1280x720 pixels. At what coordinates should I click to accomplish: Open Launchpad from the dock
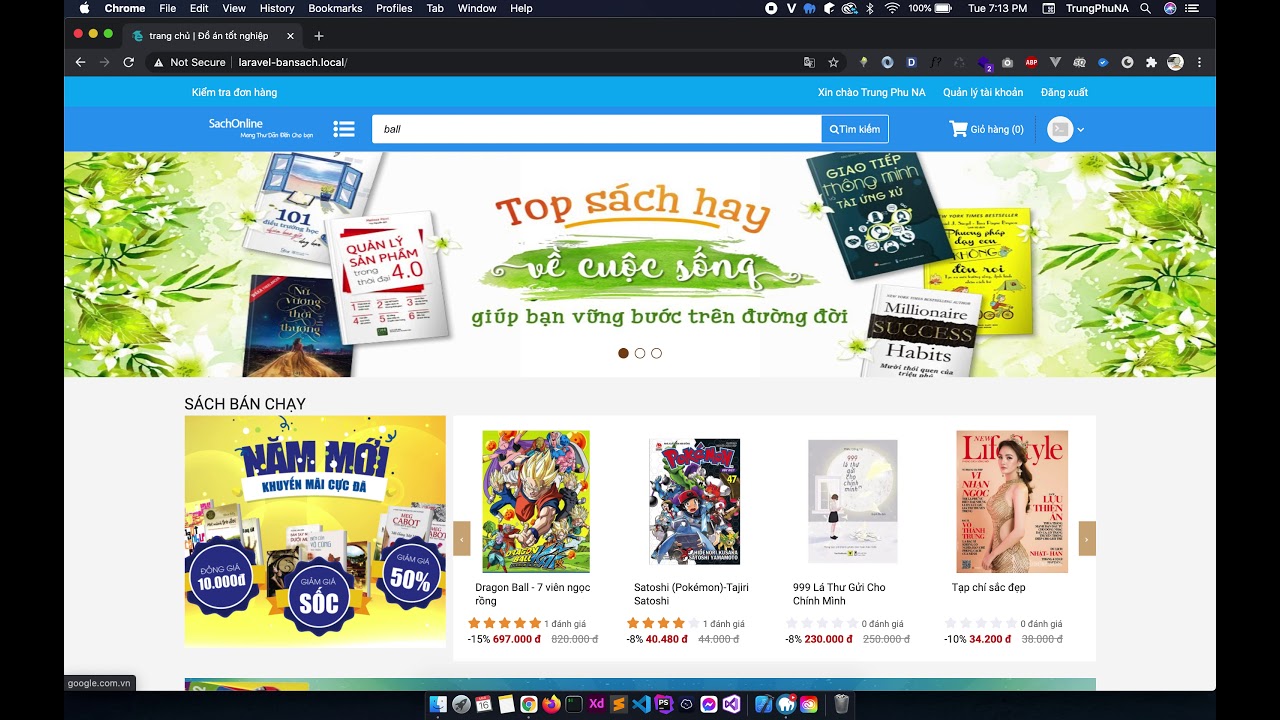[461, 704]
